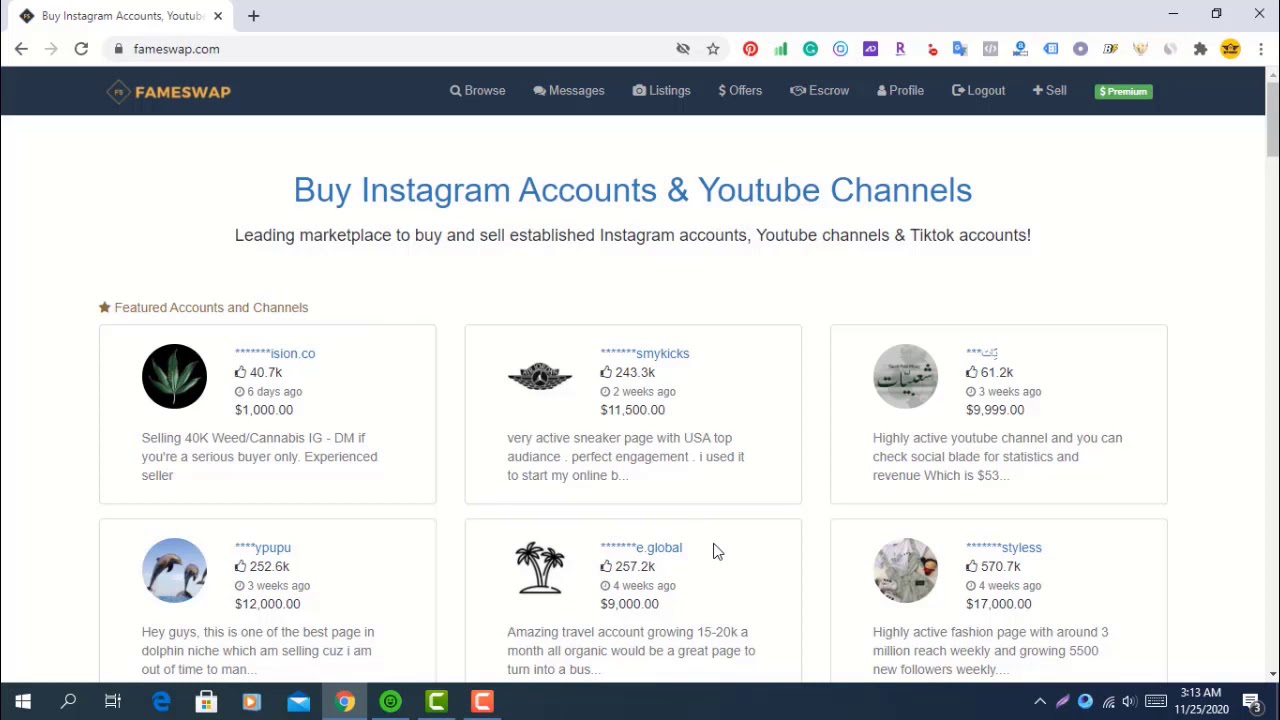Viewport: 1280px width, 720px height.
Task: Click the $11,500.00 price text
Action: click(x=632, y=410)
